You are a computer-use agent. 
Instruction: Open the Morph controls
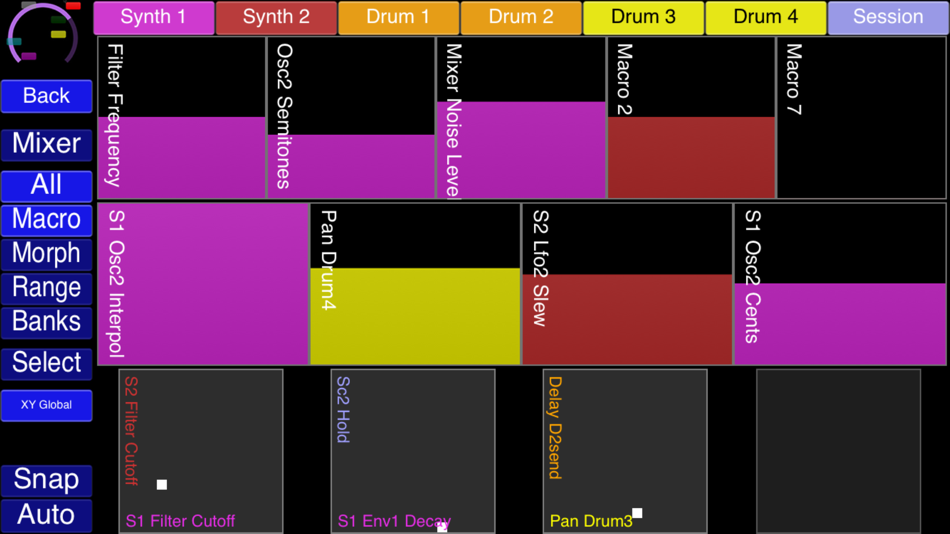[x=47, y=254]
